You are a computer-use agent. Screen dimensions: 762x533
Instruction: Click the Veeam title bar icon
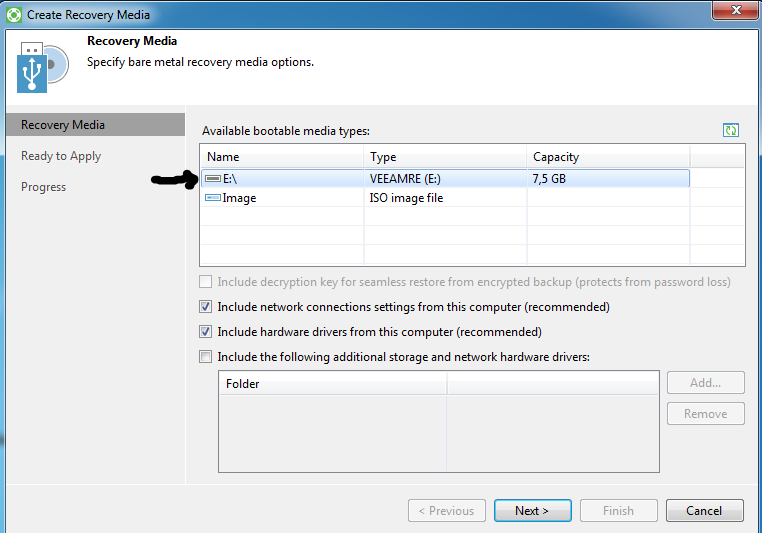coord(14,15)
